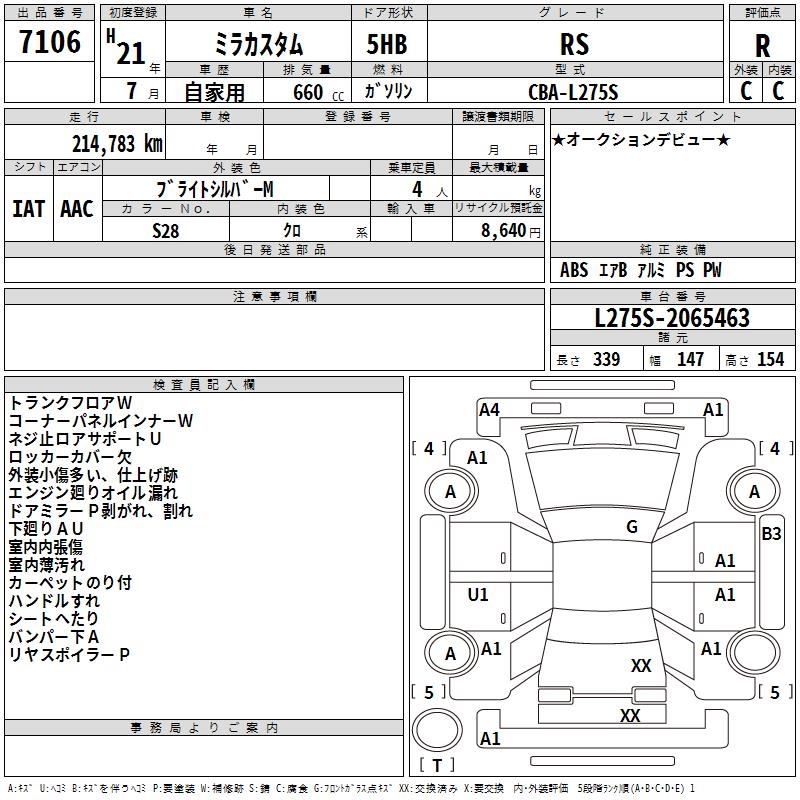Screen dimensions: 800x800
Task: Select the オークションデビュー sales point text
Action: [x=641, y=139]
